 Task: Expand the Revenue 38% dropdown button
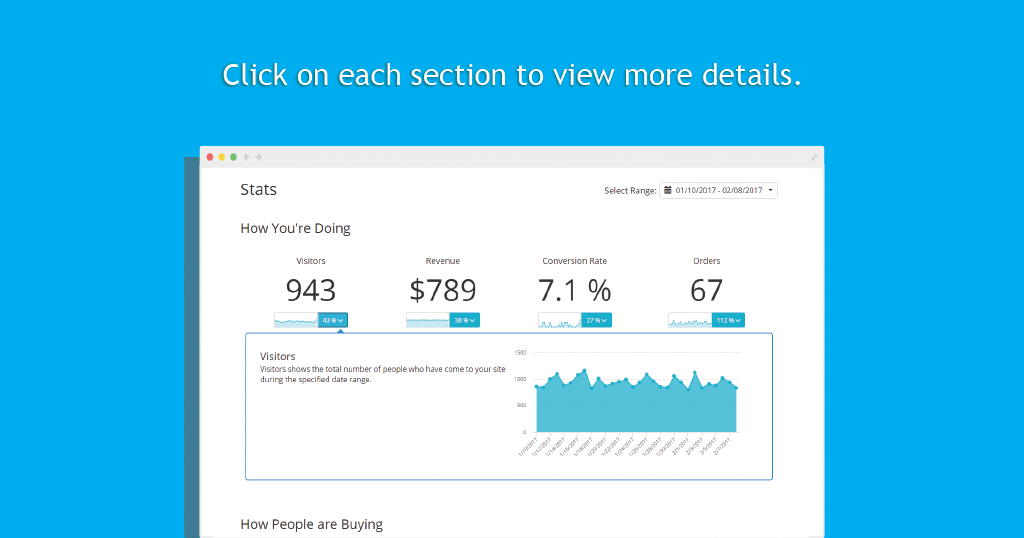coord(465,321)
